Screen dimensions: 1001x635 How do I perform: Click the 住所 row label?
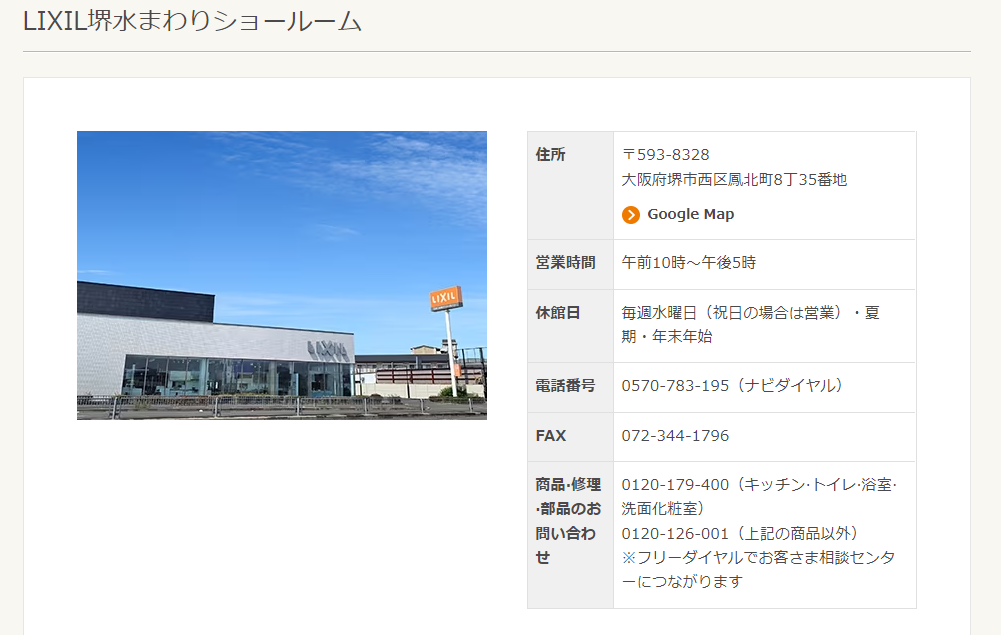[x=550, y=155]
